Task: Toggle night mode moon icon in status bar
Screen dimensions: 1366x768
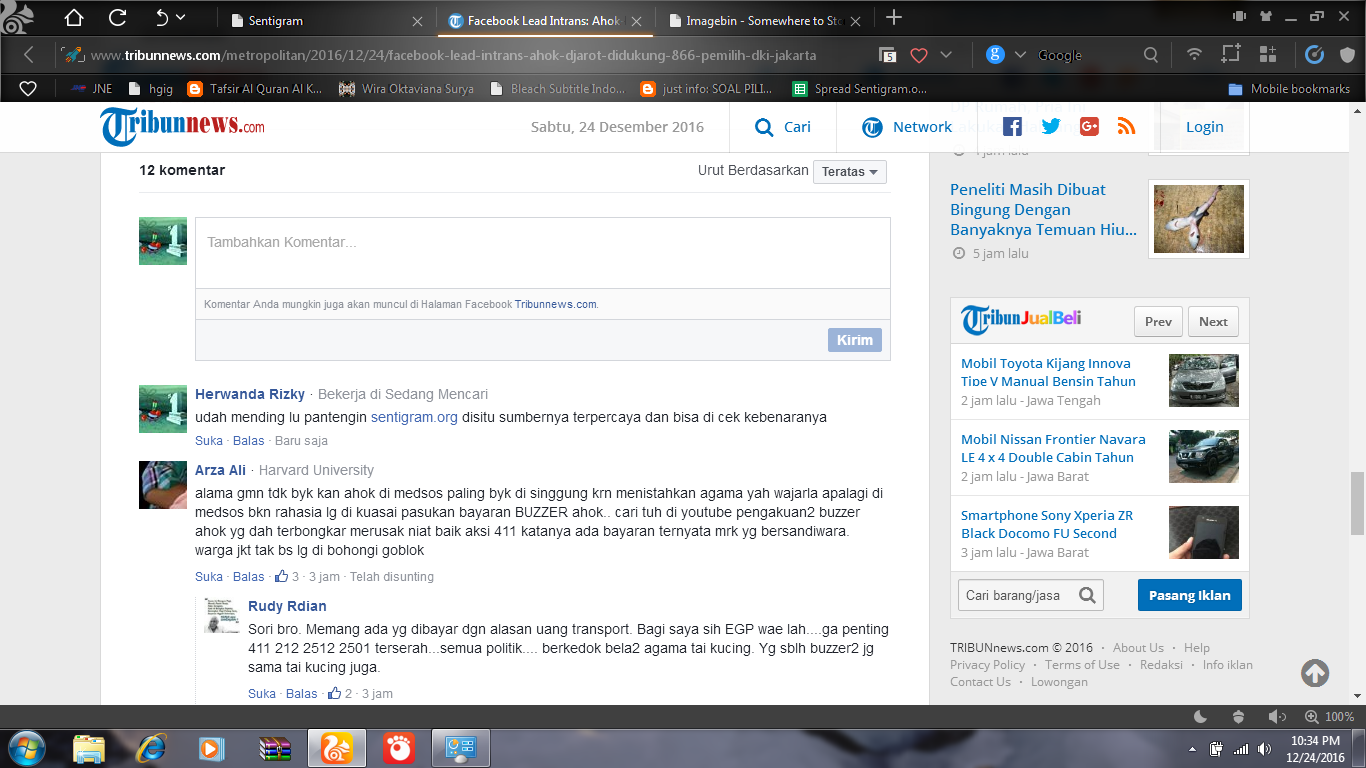Action: (x=1201, y=716)
